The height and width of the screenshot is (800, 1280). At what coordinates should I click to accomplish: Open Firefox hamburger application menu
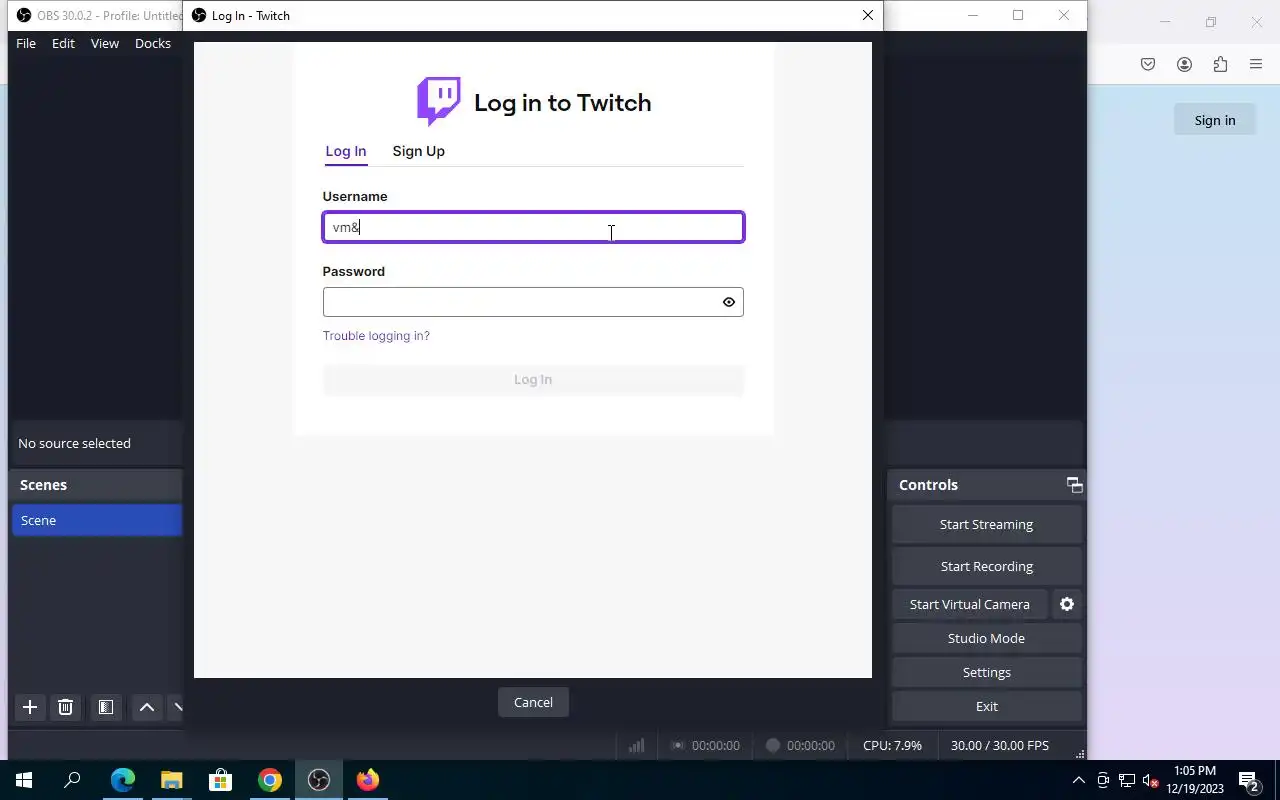(x=1256, y=64)
